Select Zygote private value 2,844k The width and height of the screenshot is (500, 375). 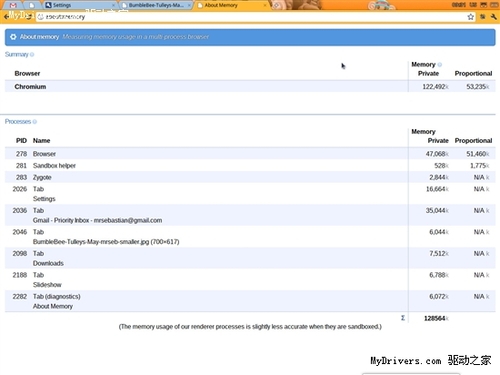(x=439, y=177)
